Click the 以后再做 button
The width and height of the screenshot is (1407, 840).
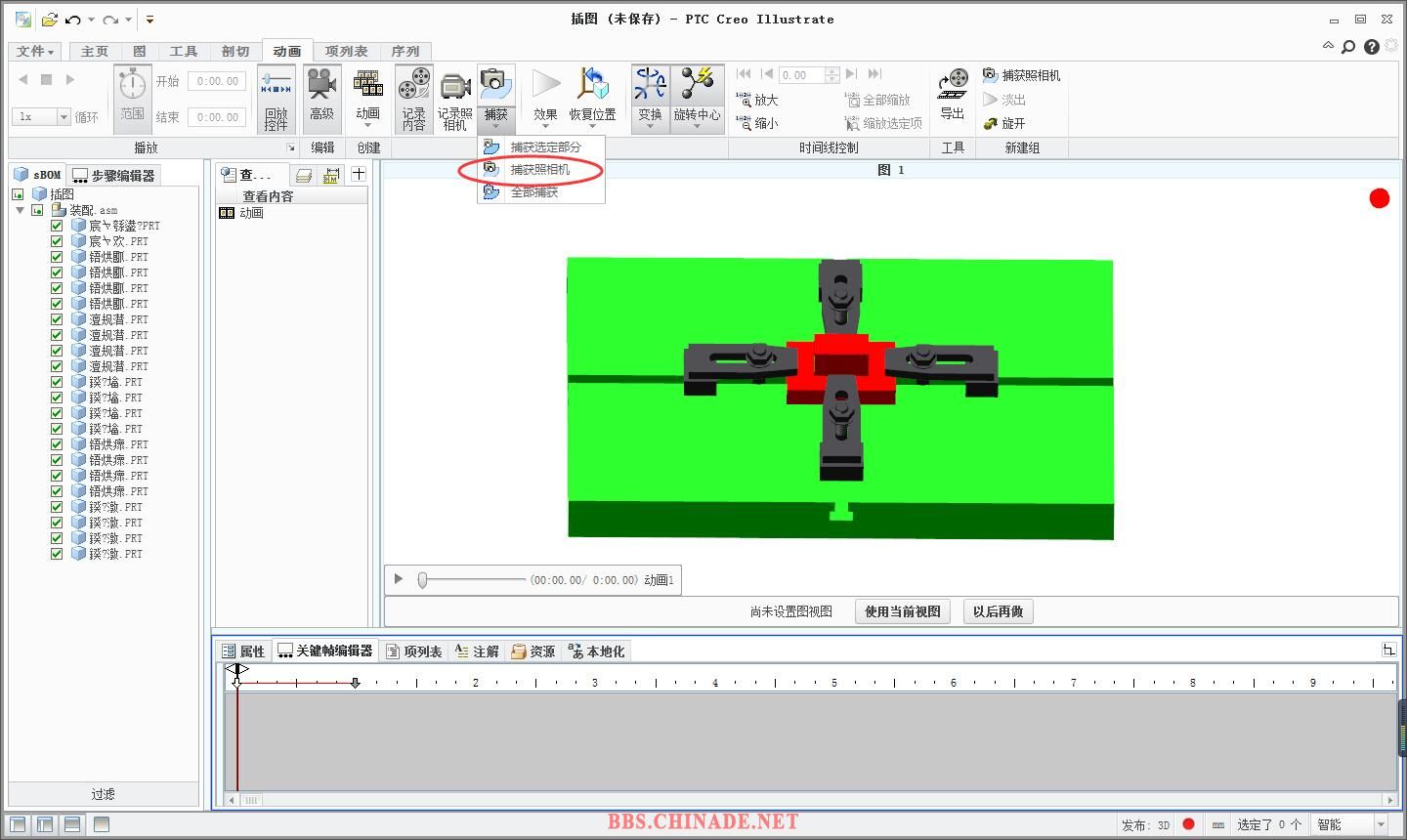pyautogui.click(x=998, y=611)
